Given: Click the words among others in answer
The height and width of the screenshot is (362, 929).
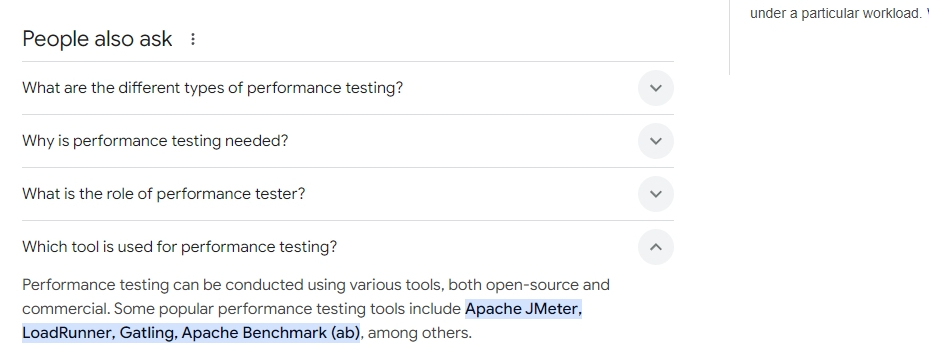Looking at the screenshot, I should (x=419, y=333).
